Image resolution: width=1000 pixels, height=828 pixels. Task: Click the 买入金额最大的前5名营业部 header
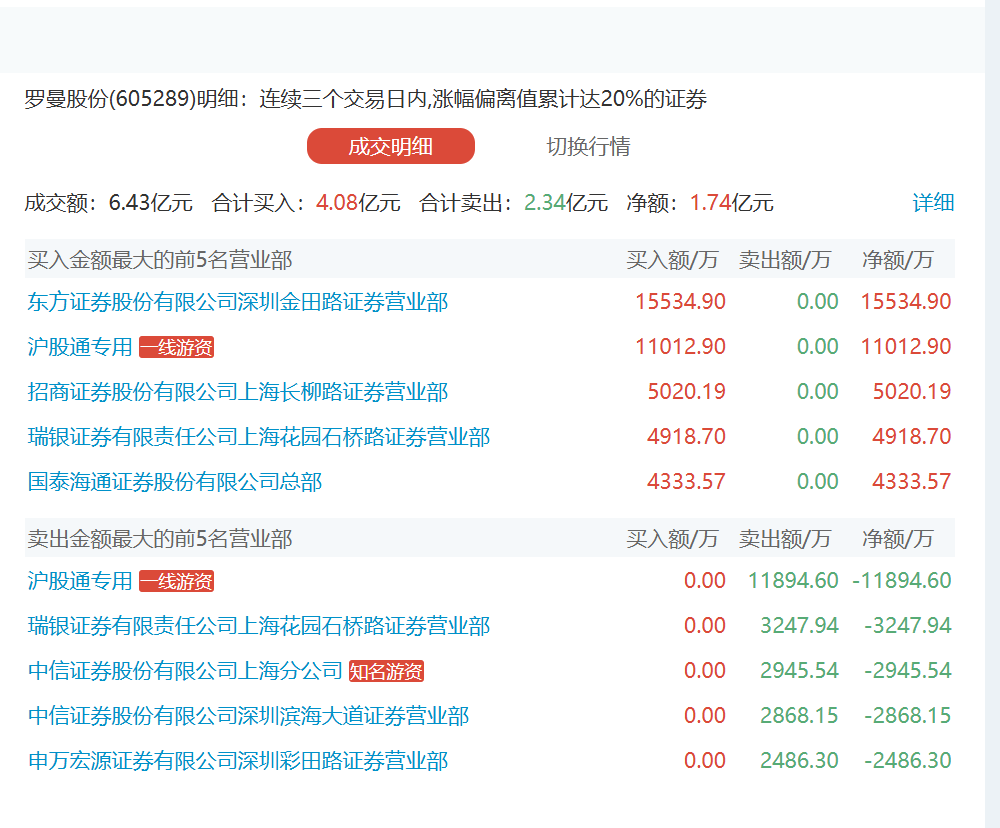[159, 260]
